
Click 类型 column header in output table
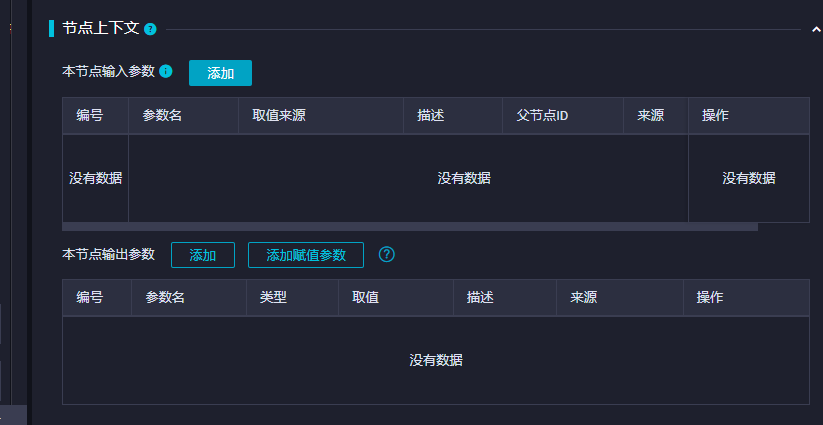273,298
